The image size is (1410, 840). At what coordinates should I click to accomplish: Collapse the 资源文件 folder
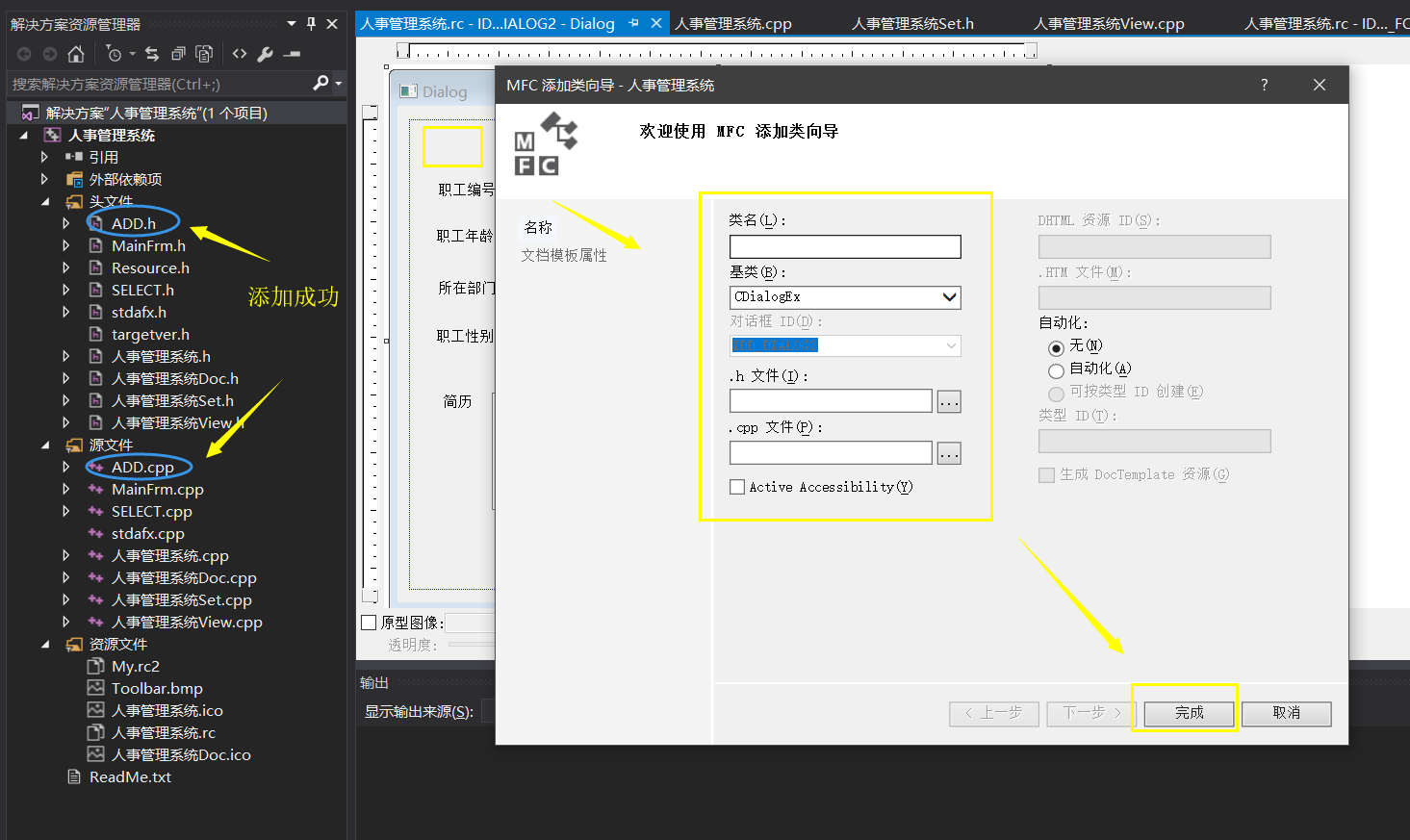[x=45, y=645]
